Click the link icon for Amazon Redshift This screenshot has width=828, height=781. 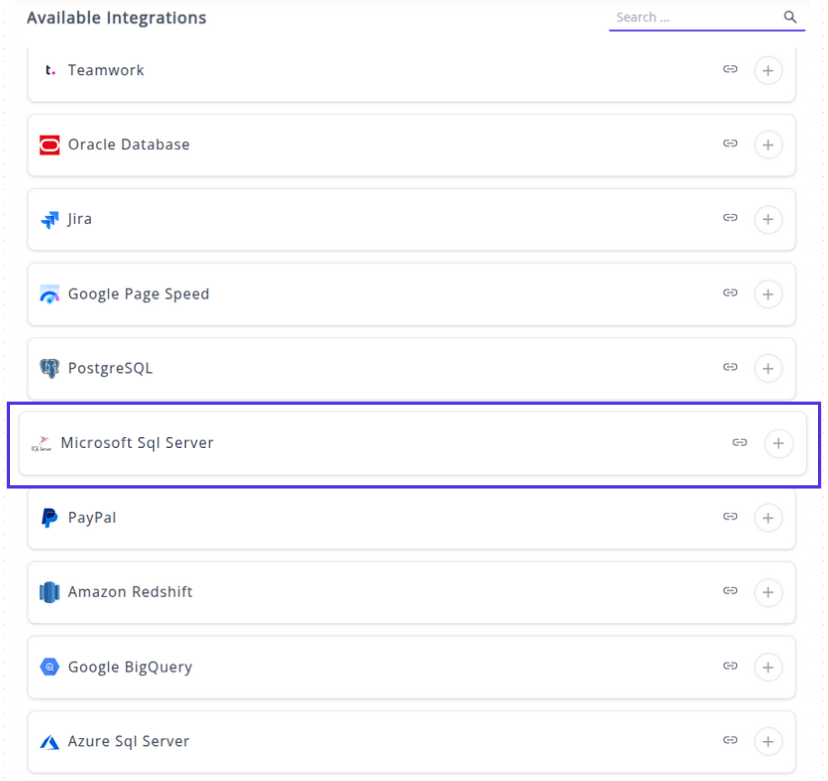730,592
